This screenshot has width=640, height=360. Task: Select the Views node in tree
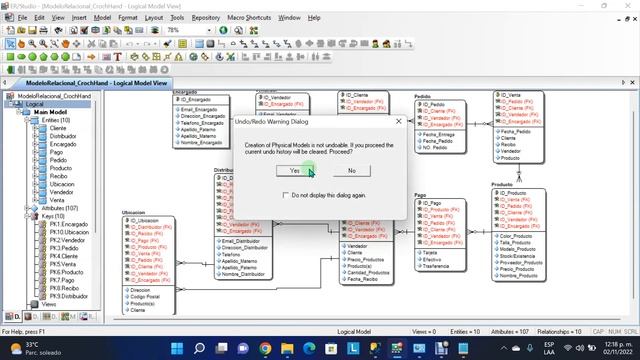48,304
